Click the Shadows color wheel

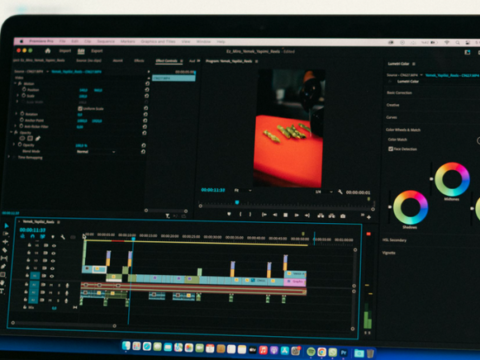(410, 207)
